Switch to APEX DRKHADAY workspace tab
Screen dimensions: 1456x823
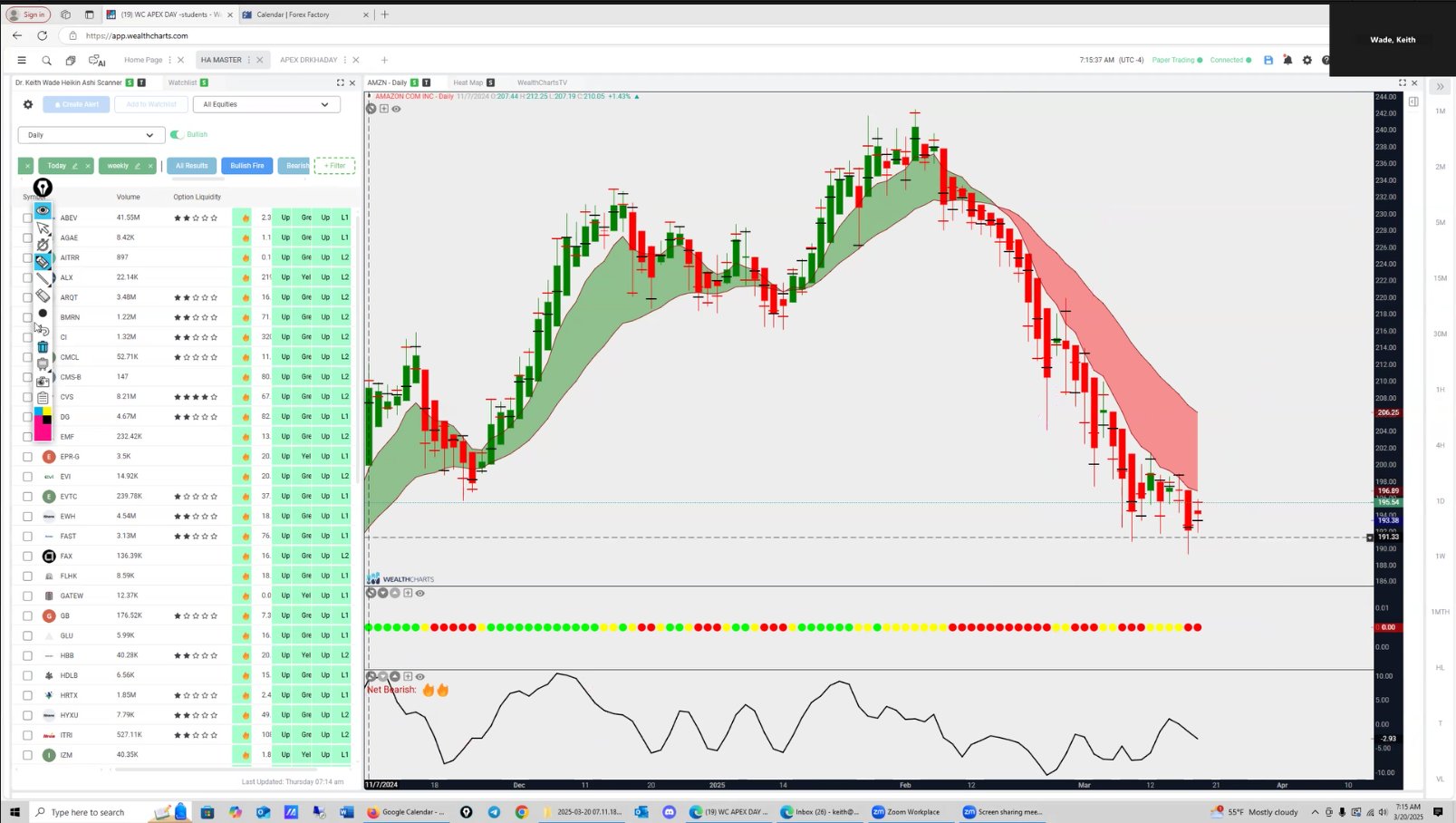tap(308, 60)
